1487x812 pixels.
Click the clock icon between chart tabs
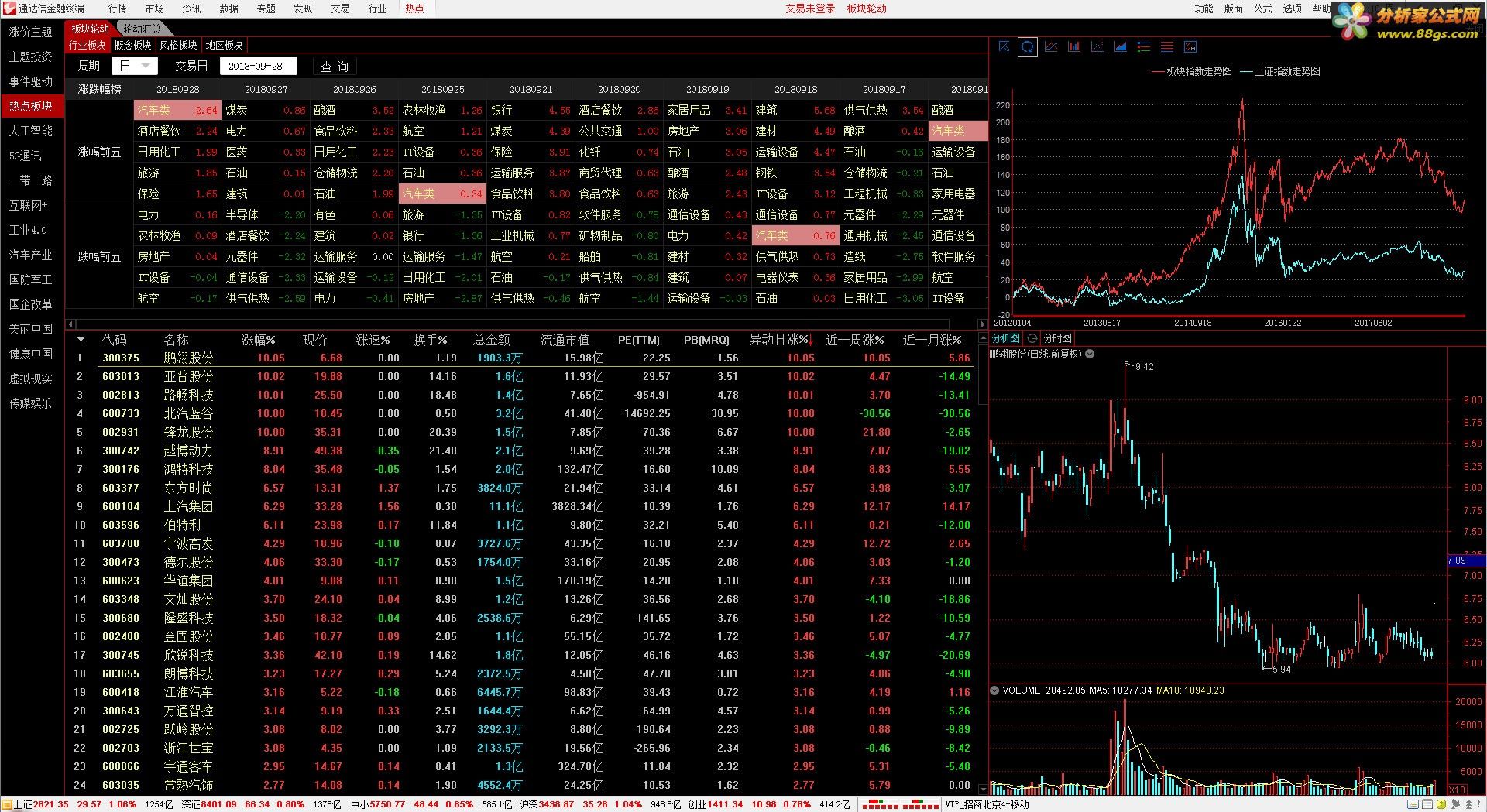tap(1032, 338)
